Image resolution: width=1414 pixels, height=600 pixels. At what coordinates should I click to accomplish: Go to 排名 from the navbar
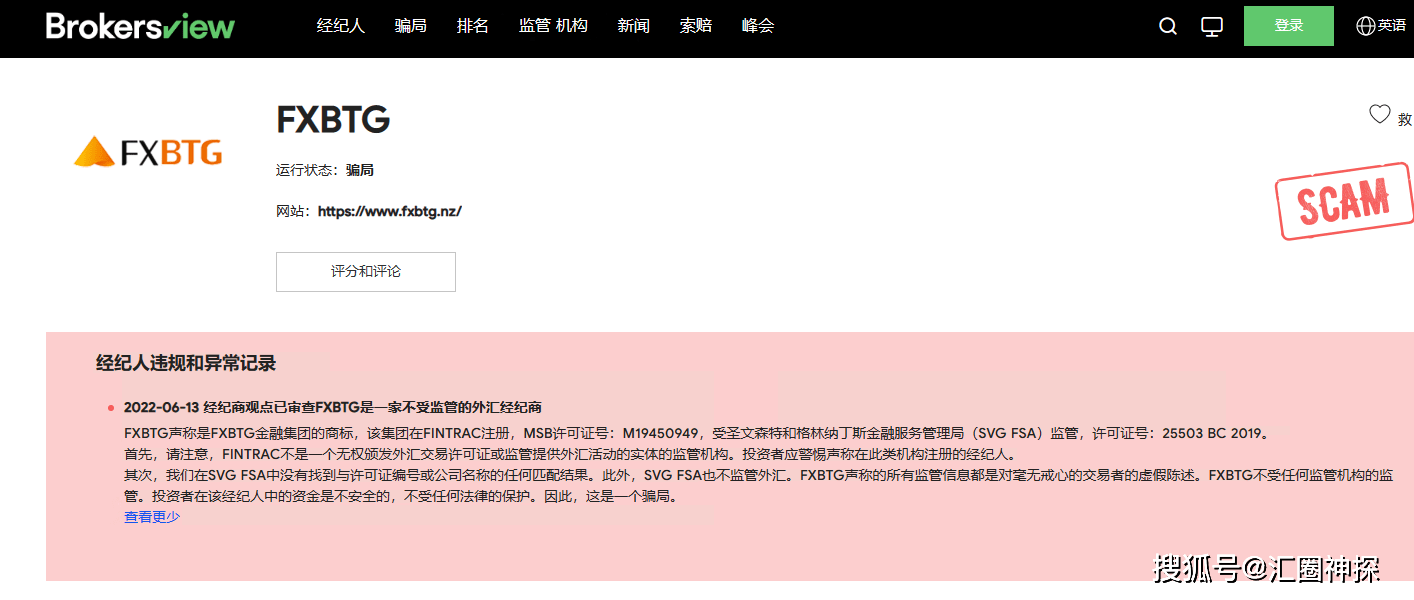tap(472, 26)
